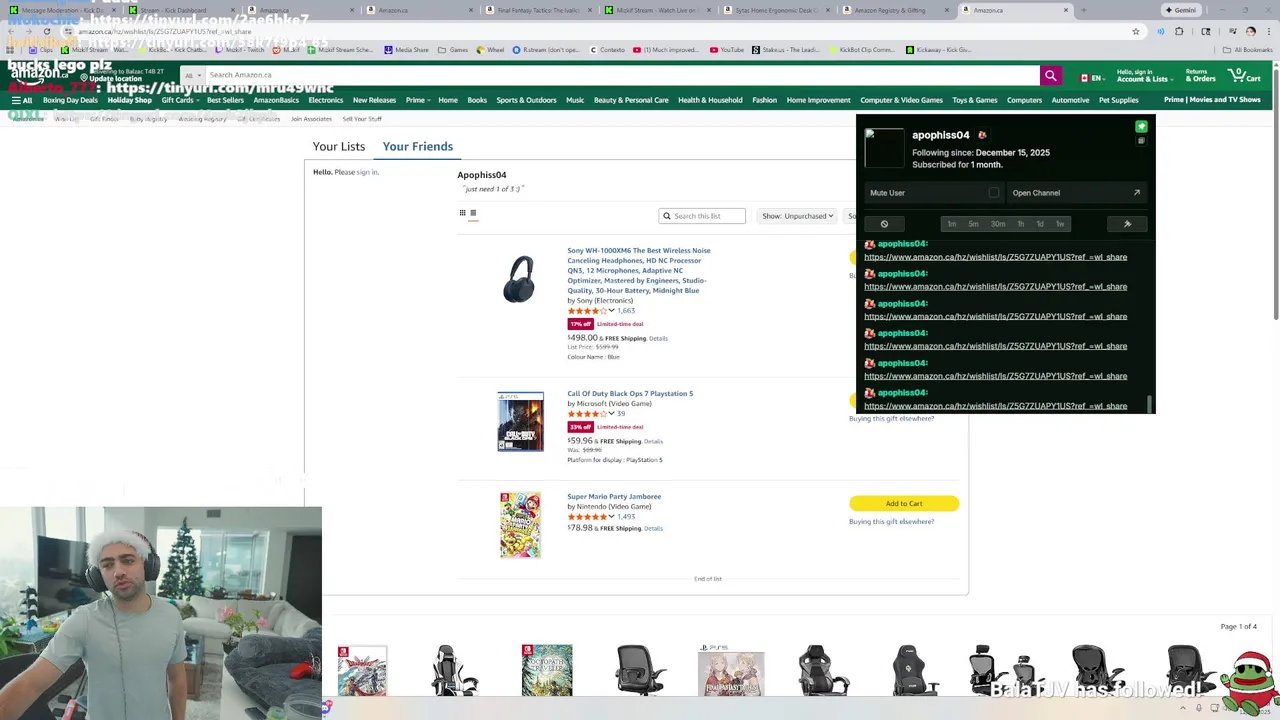This screenshot has height=720, width=1280.
Task: Open Returns & Orders link
Action: point(1200,75)
